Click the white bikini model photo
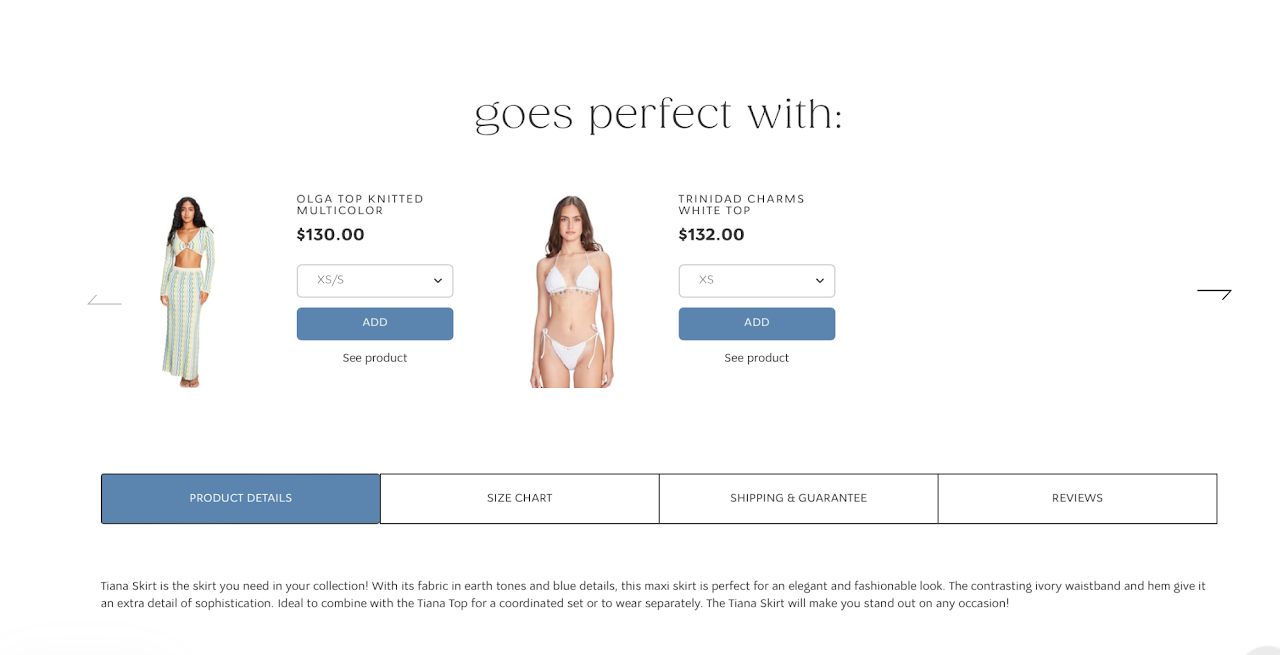Viewport: 1280px width, 655px height. pos(570,291)
